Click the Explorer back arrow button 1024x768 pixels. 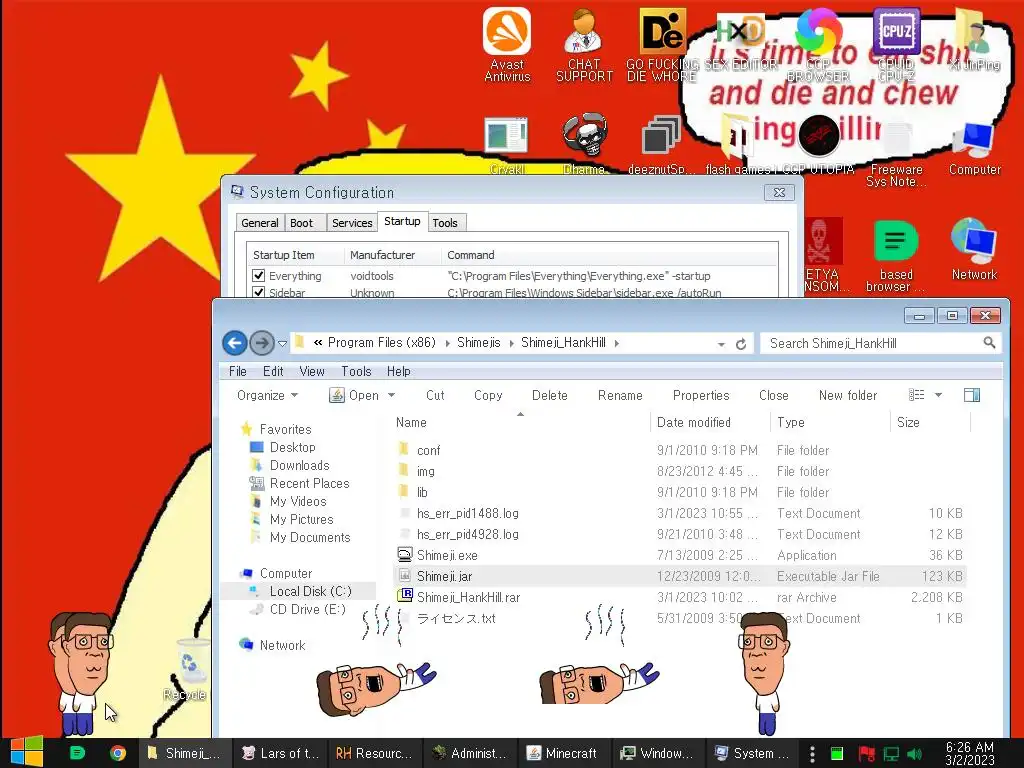click(235, 343)
